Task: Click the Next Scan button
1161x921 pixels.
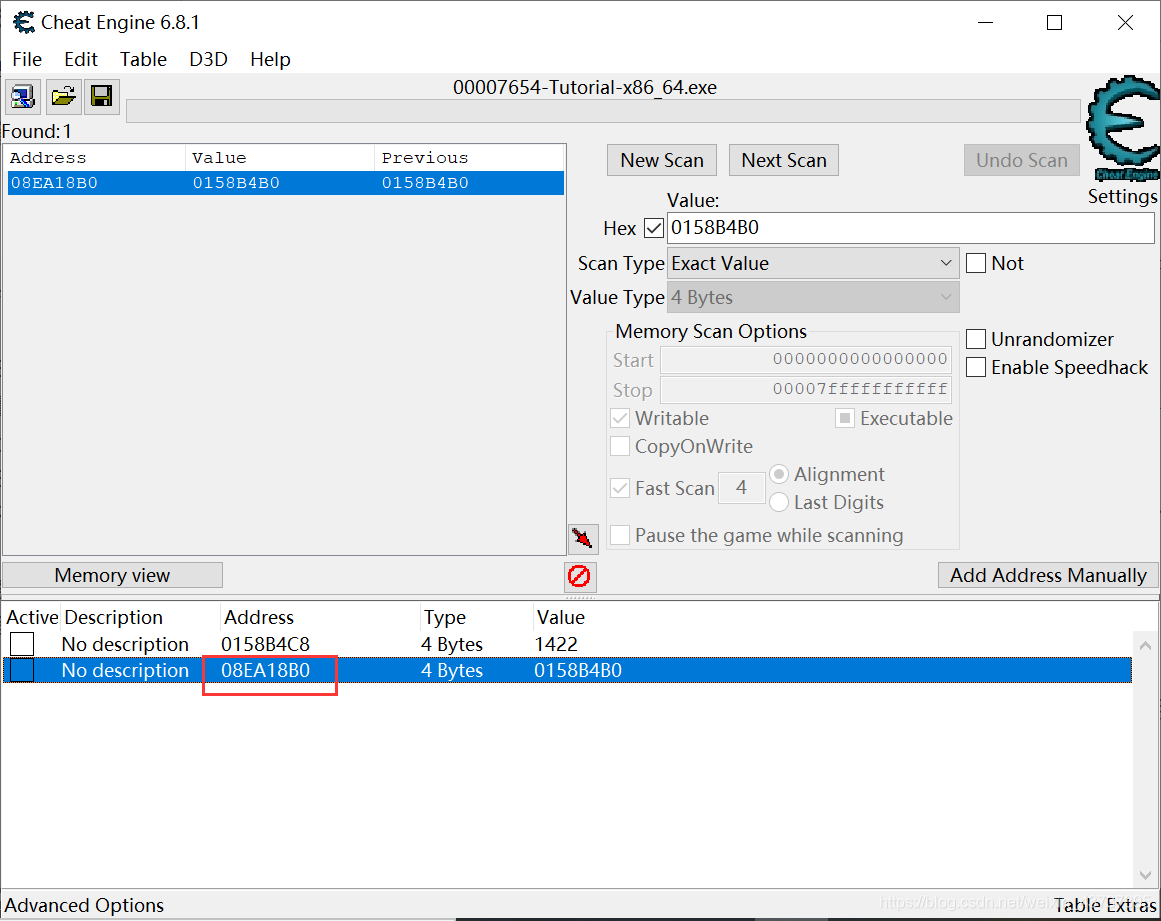Action: tap(784, 160)
